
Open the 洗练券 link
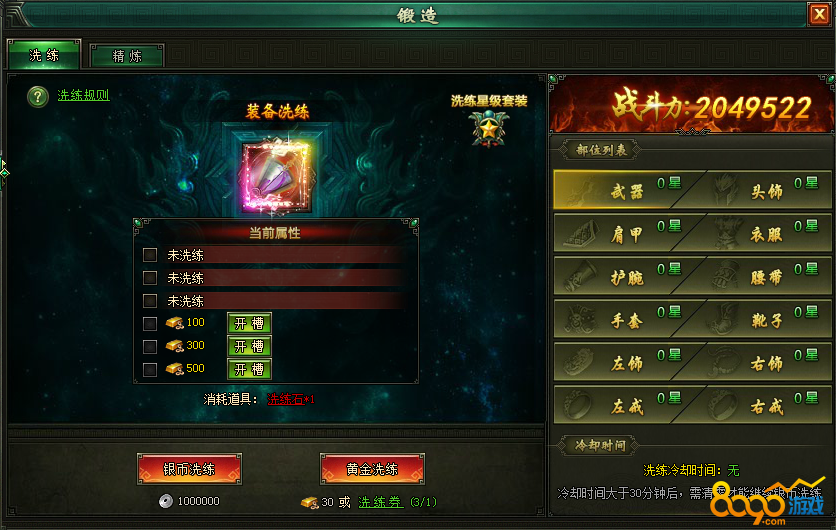coord(381,502)
